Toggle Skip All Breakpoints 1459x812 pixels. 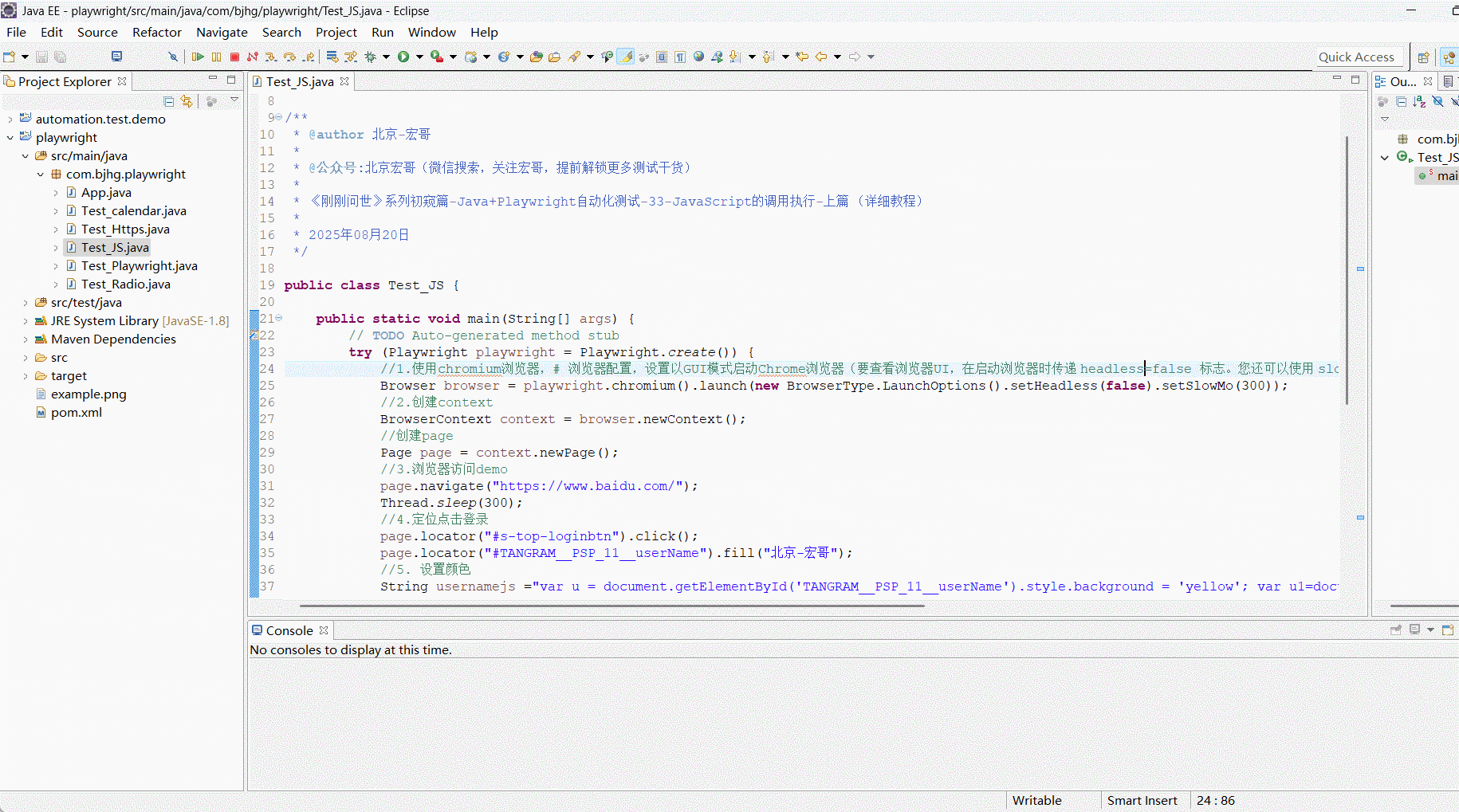172,57
